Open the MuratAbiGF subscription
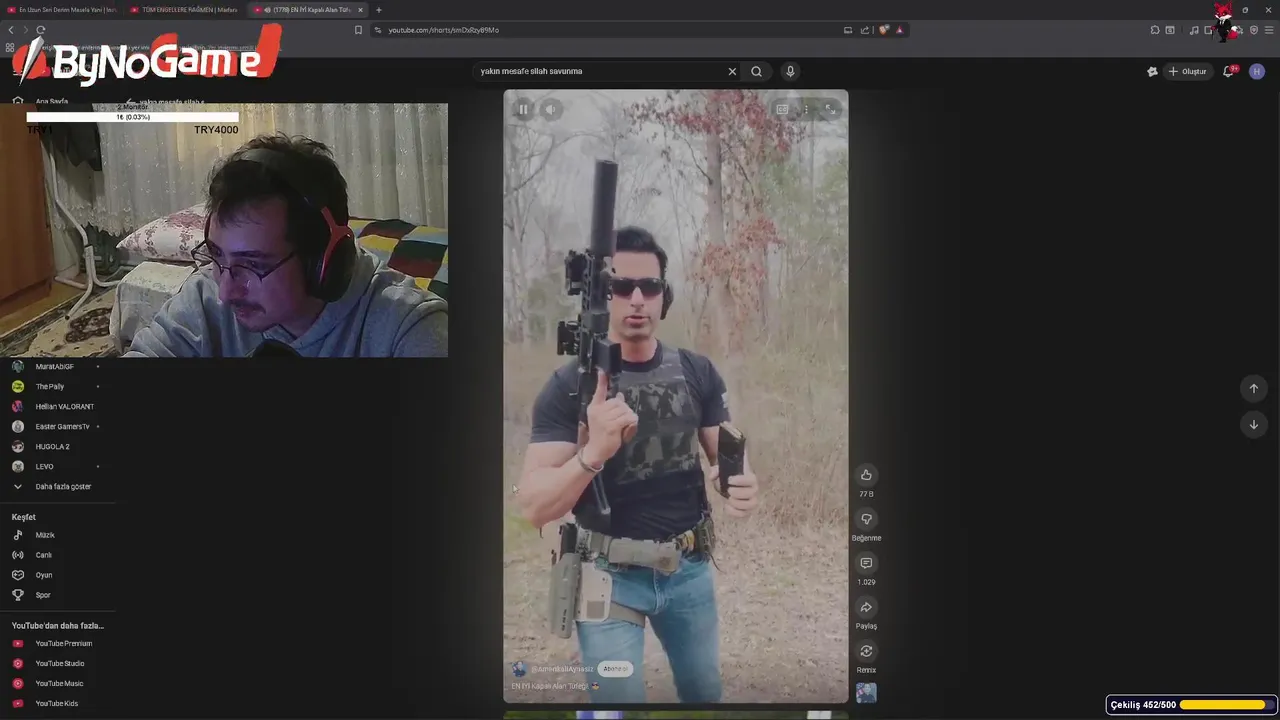The height and width of the screenshot is (720, 1280). pos(55,367)
